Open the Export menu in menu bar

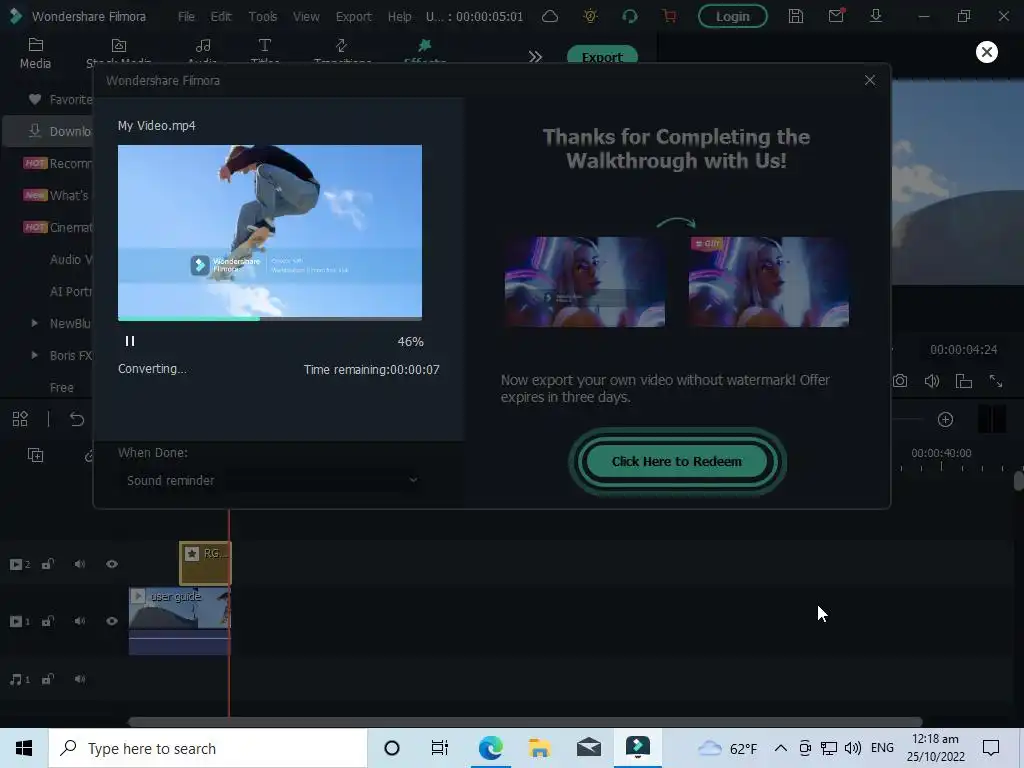[353, 16]
